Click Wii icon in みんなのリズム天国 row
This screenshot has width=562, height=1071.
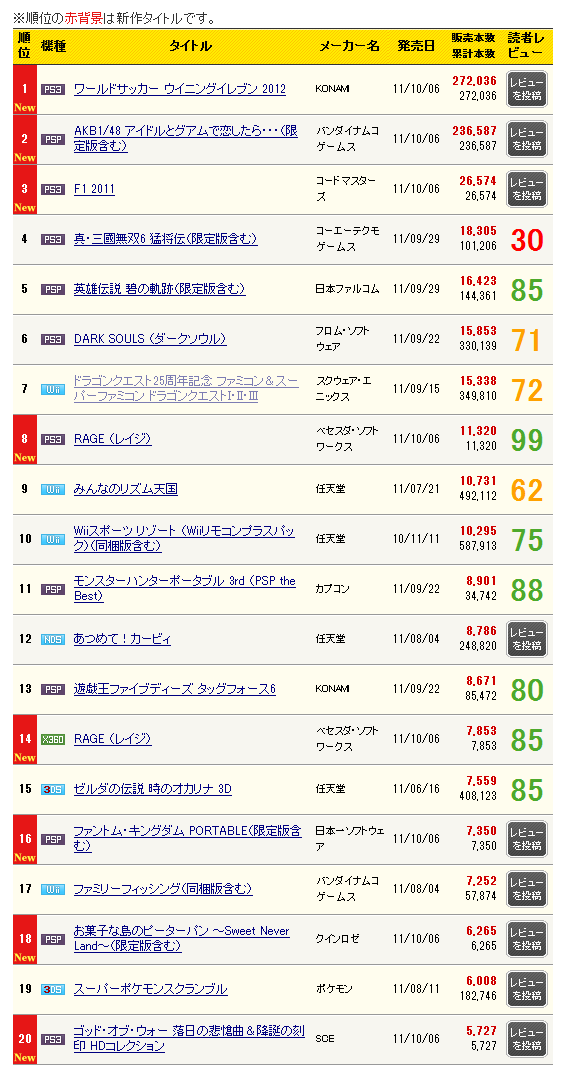point(53,489)
